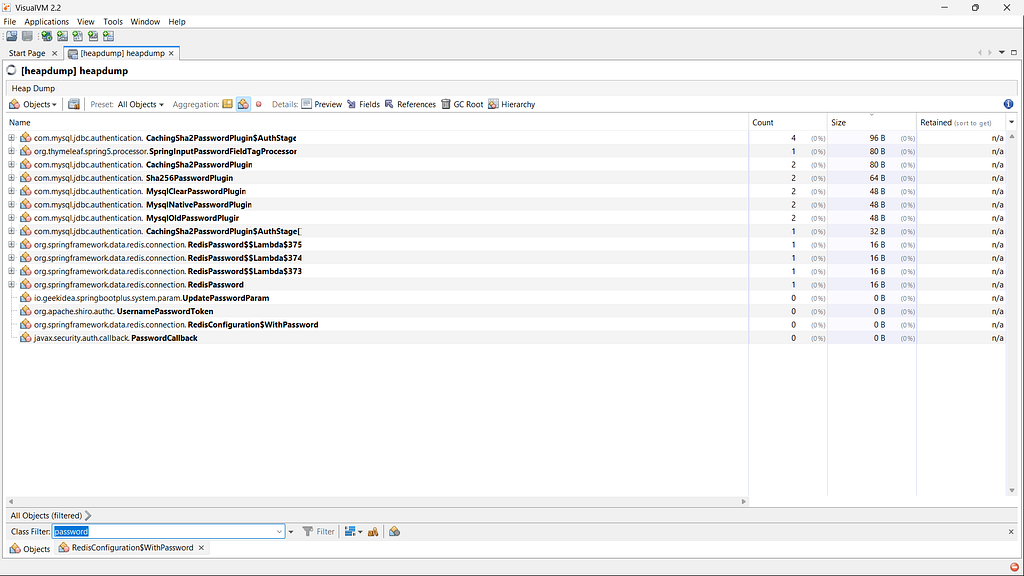The height and width of the screenshot is (576, 1024).
Task: Open the Applications menu
Action: 47,21
